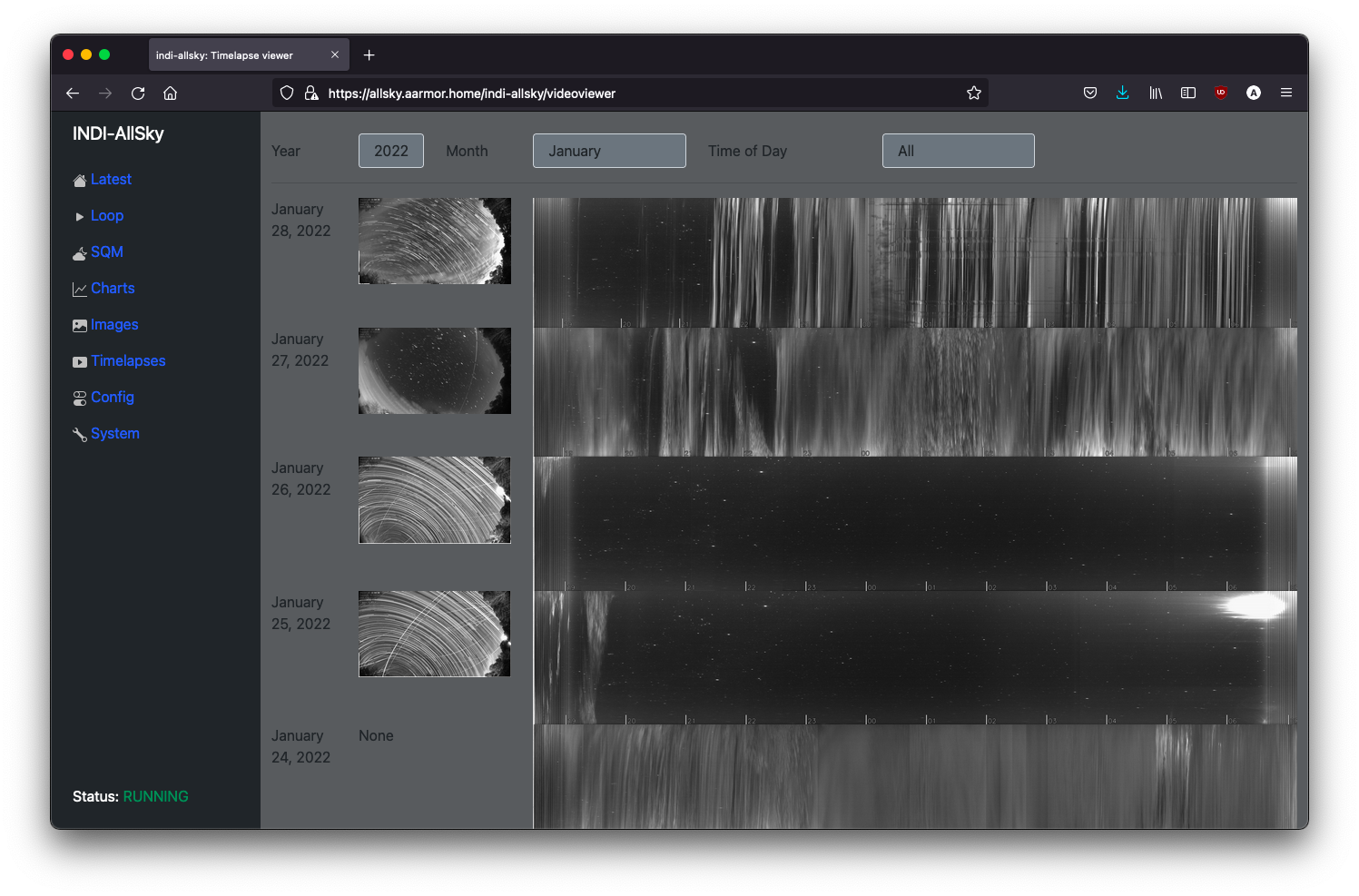Open the January 26 keogram image
This screenshot has height=896, width=1359.
pyautogui.click(x=915, y=524)
